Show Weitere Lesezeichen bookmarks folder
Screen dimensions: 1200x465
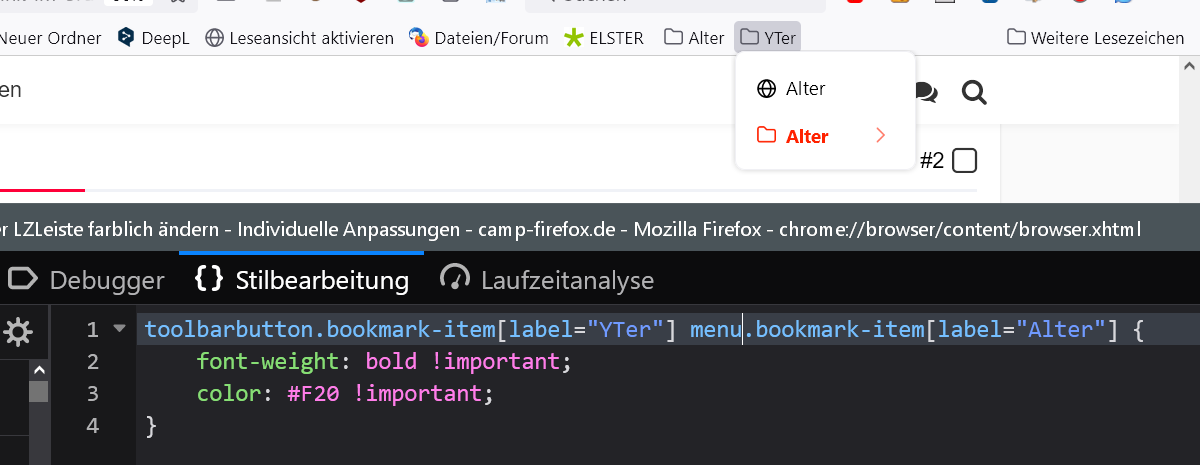tap(1094, 38)
